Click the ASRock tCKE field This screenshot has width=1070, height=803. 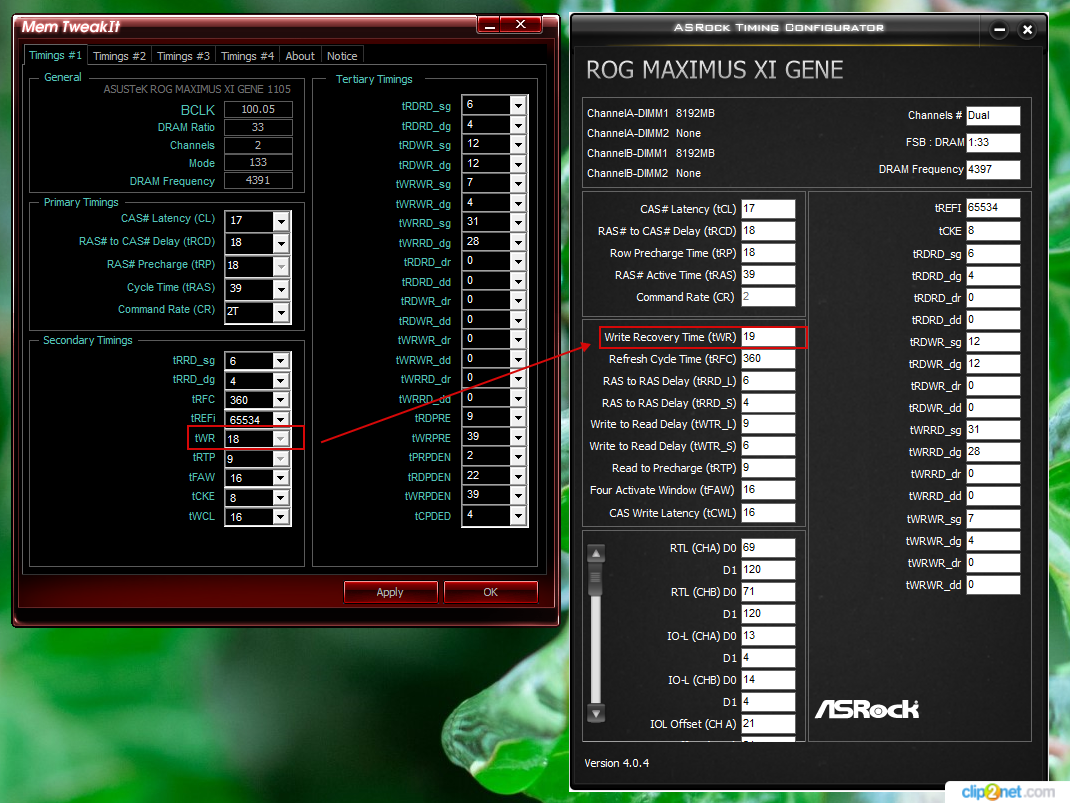993,231
